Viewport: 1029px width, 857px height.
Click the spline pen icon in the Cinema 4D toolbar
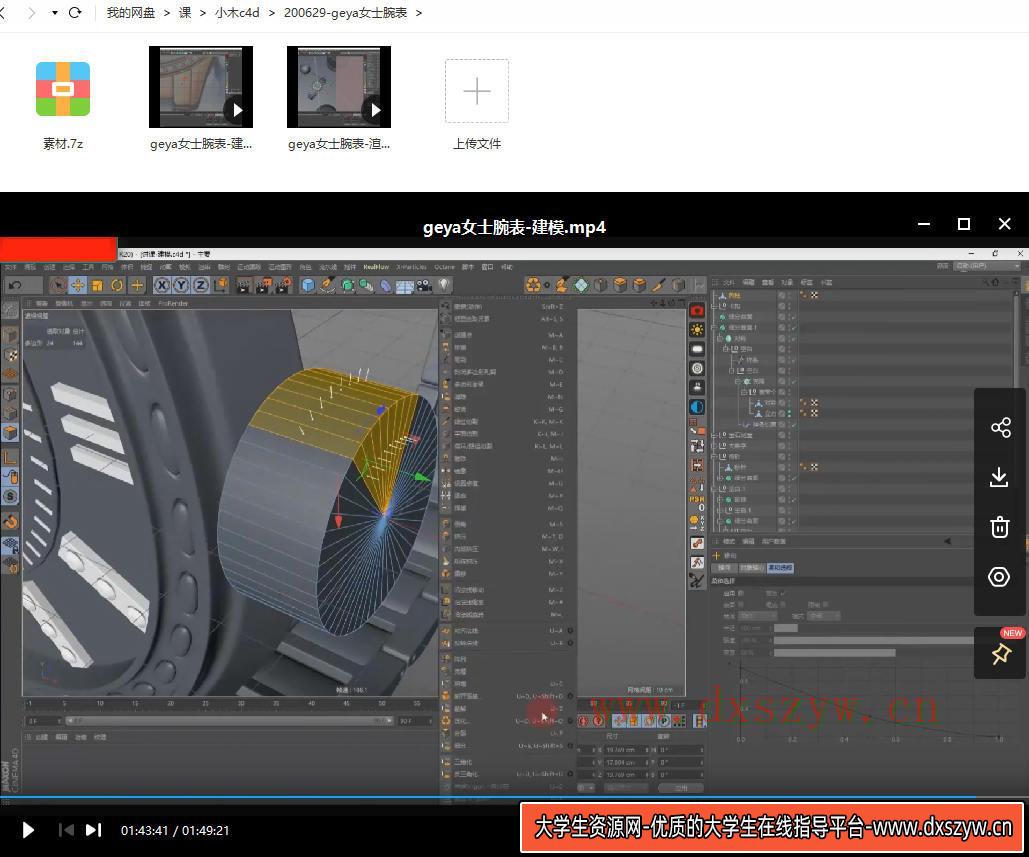[327, 285]
